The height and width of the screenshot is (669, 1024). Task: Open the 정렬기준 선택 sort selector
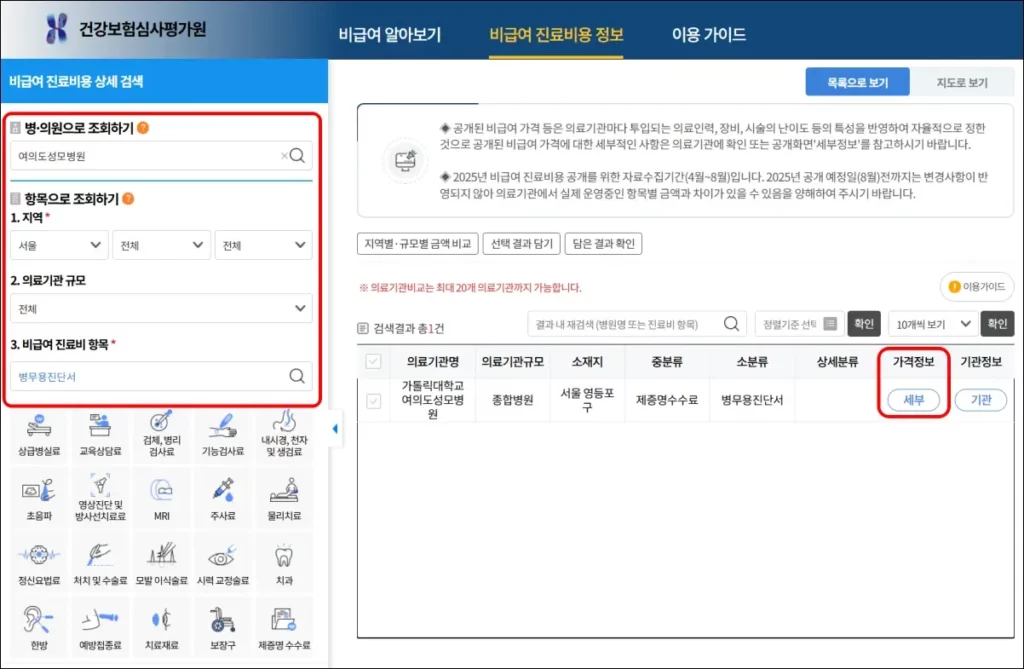coord(799,324)
